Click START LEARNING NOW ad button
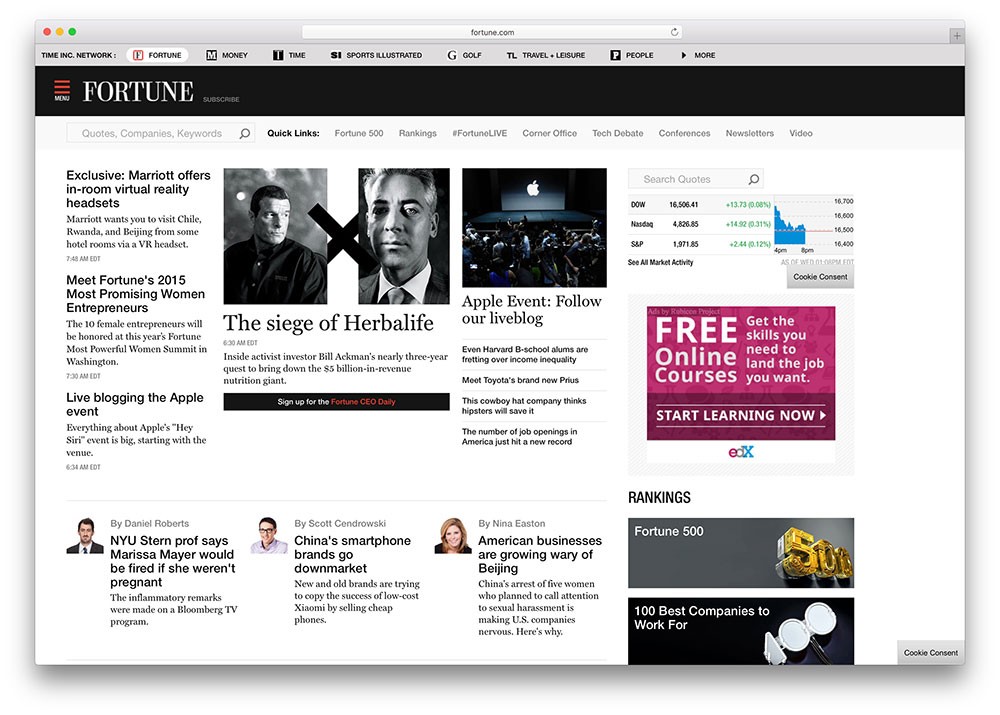Screen dimensions: 1000x715 pos(741,415)
